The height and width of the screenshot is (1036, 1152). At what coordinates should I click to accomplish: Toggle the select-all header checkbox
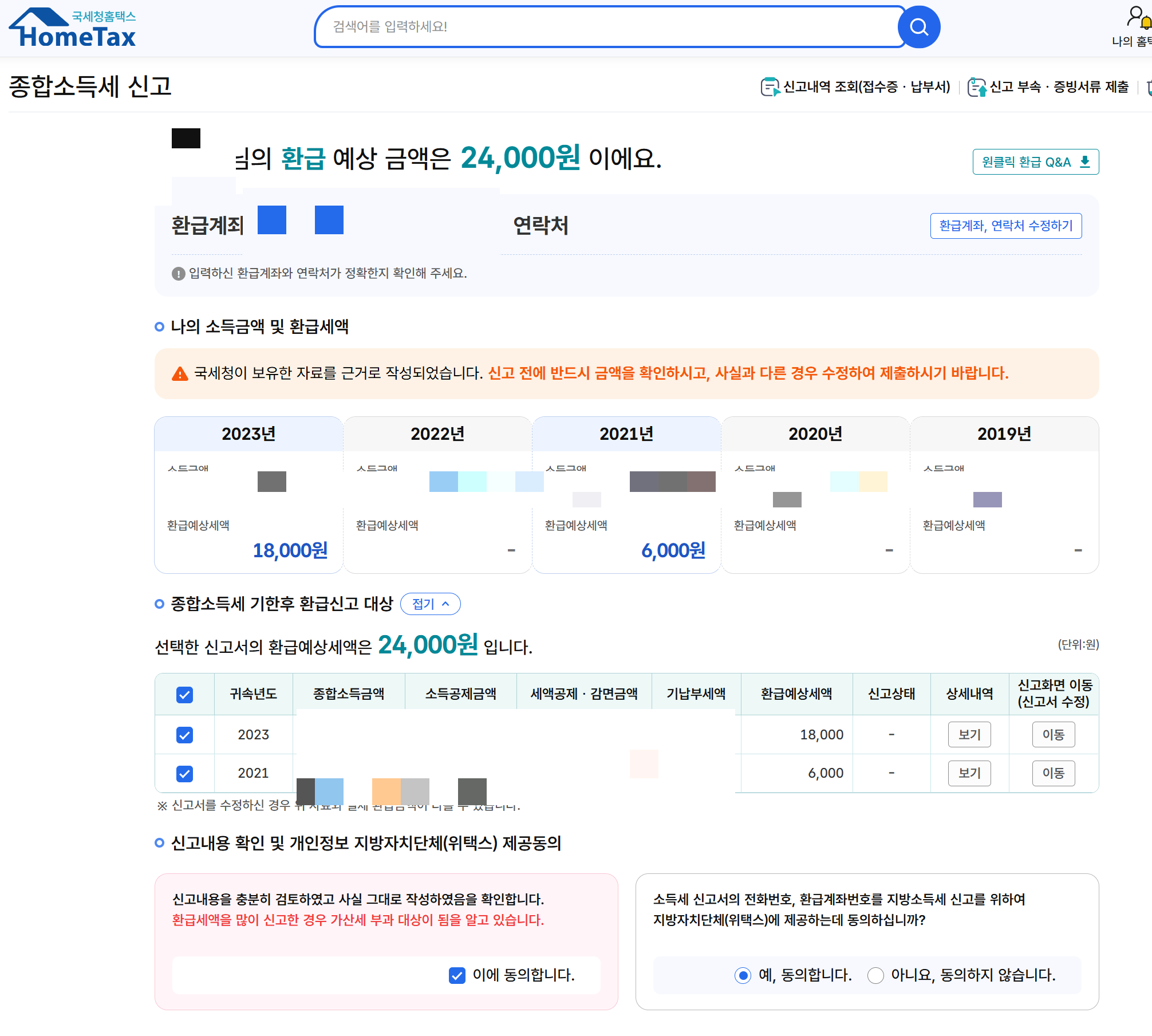click(184, 695)
